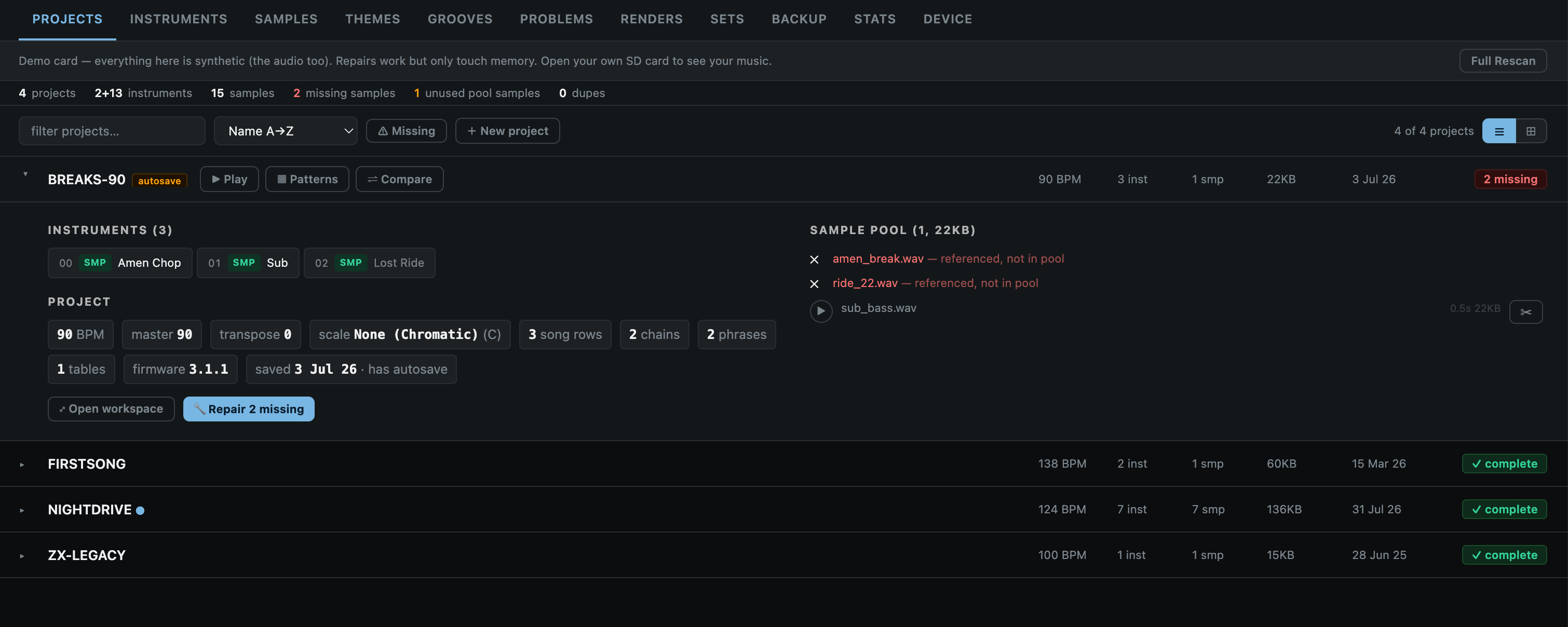This screenshot has height=627, width=1568.
Task: Open workspace for BREAKS-90
Action: point(111,409)
